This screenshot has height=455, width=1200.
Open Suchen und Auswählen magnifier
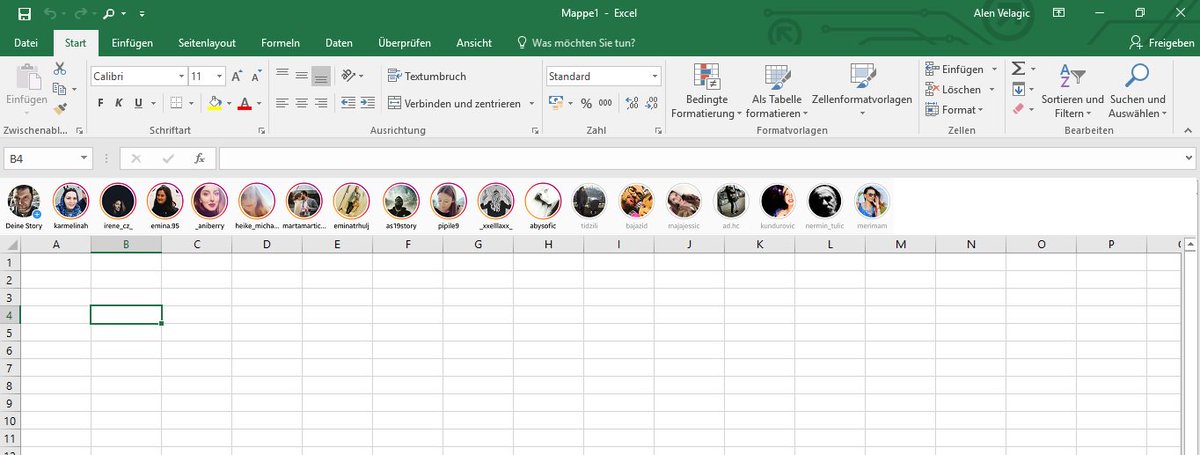pyautogui.click(x=1137, y=91)
